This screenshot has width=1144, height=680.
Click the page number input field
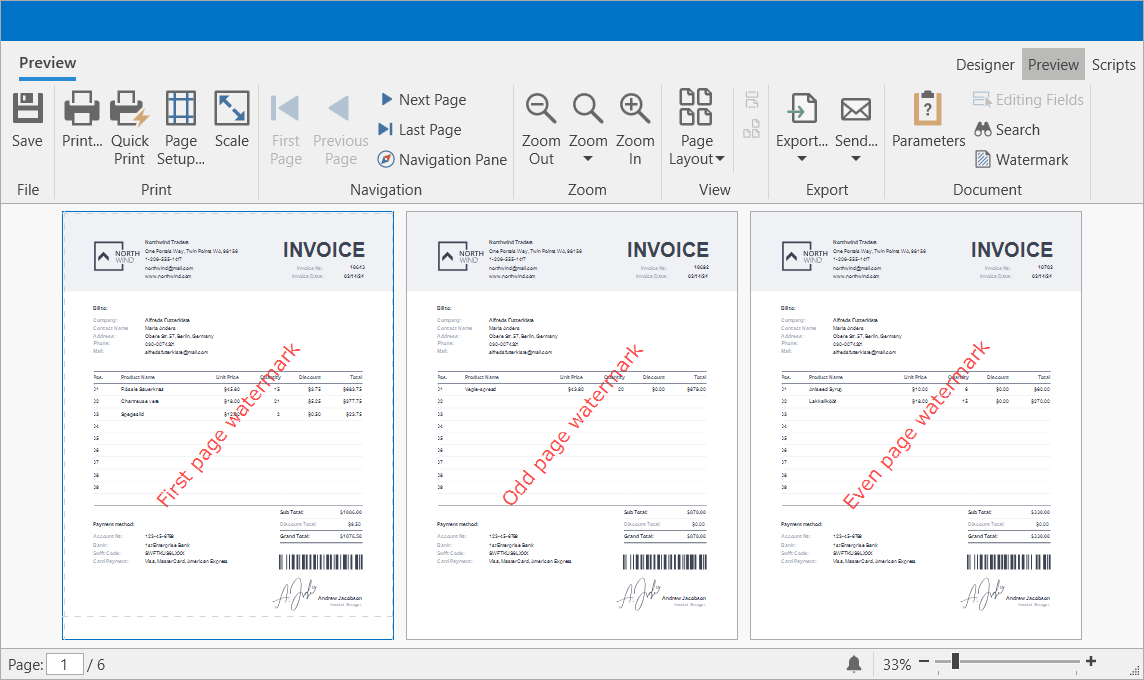click(65, 665)
